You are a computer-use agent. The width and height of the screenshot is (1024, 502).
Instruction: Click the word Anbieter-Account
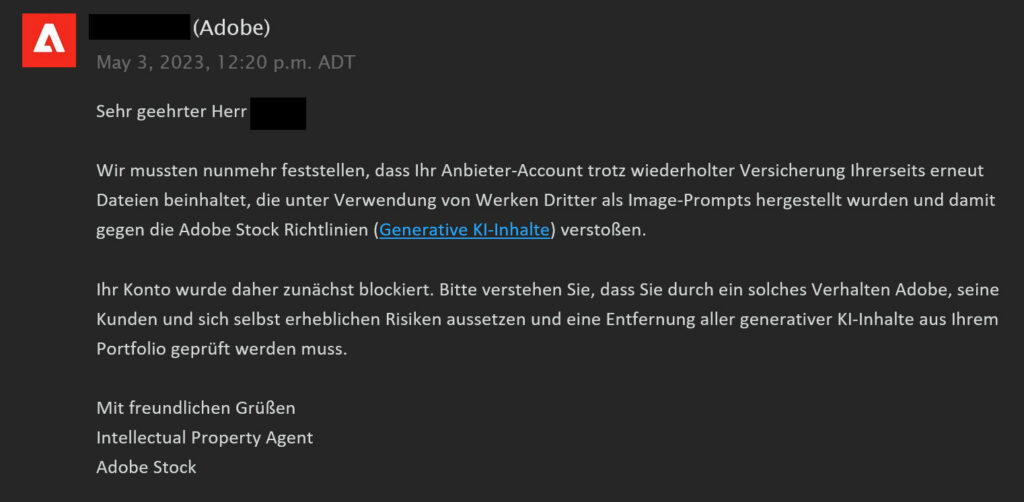pyautogui.click(x=509, y=171)
